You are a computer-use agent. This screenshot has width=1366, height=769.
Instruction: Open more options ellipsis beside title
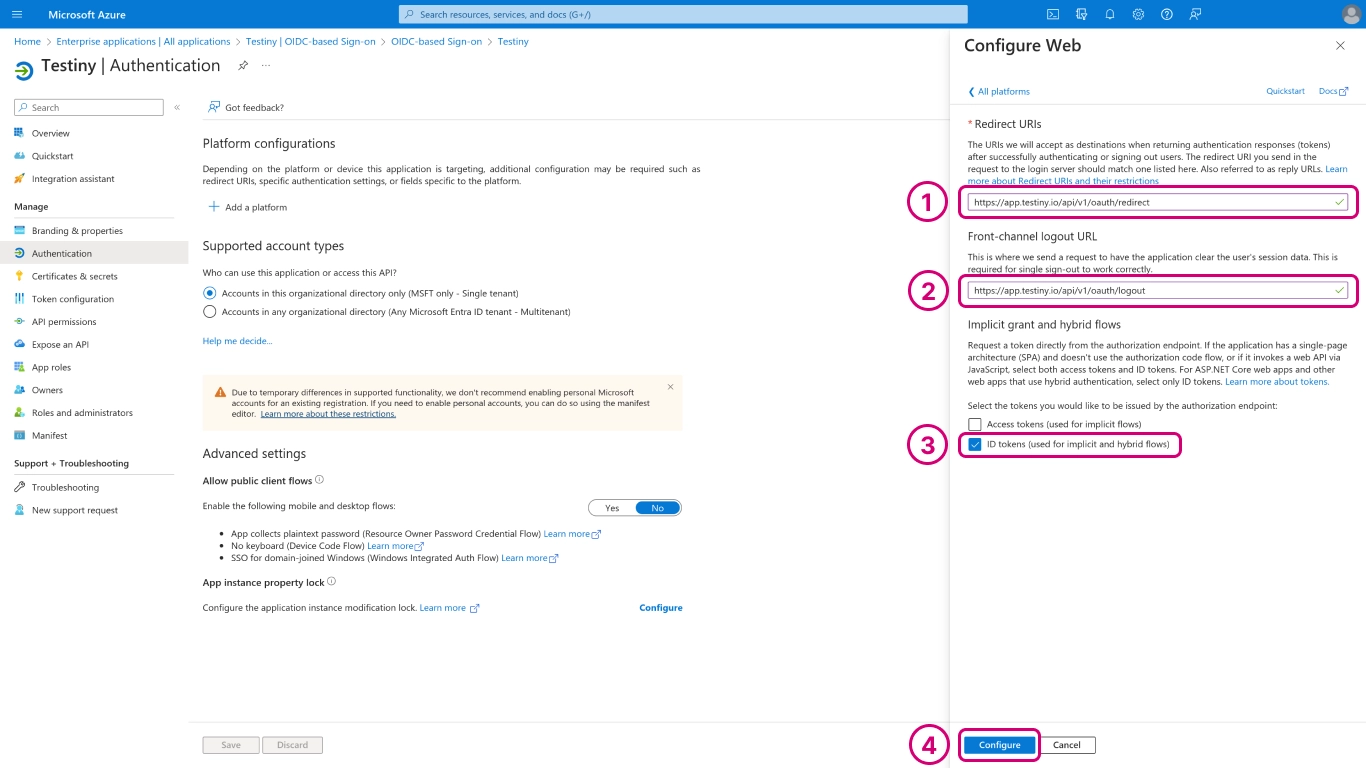266,66
